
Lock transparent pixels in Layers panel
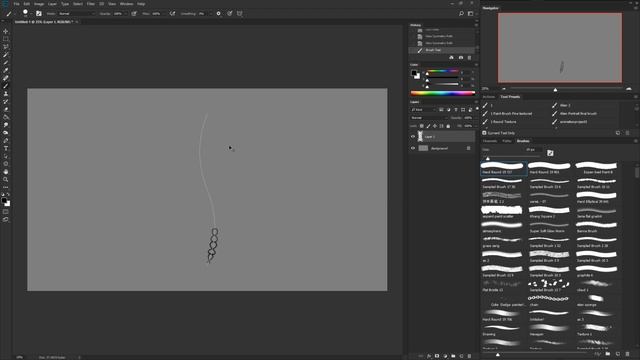pyautogui.click(x=422, y=126)
